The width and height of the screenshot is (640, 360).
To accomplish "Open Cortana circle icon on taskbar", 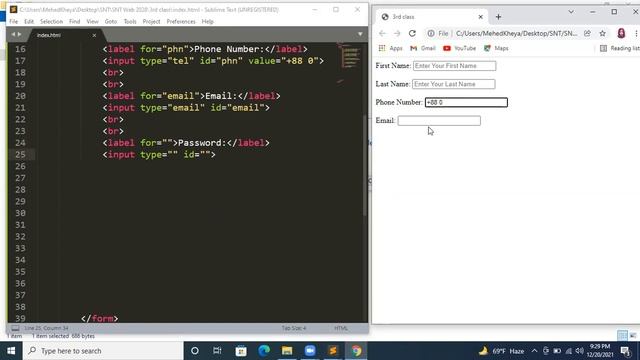I will (195, 351).
